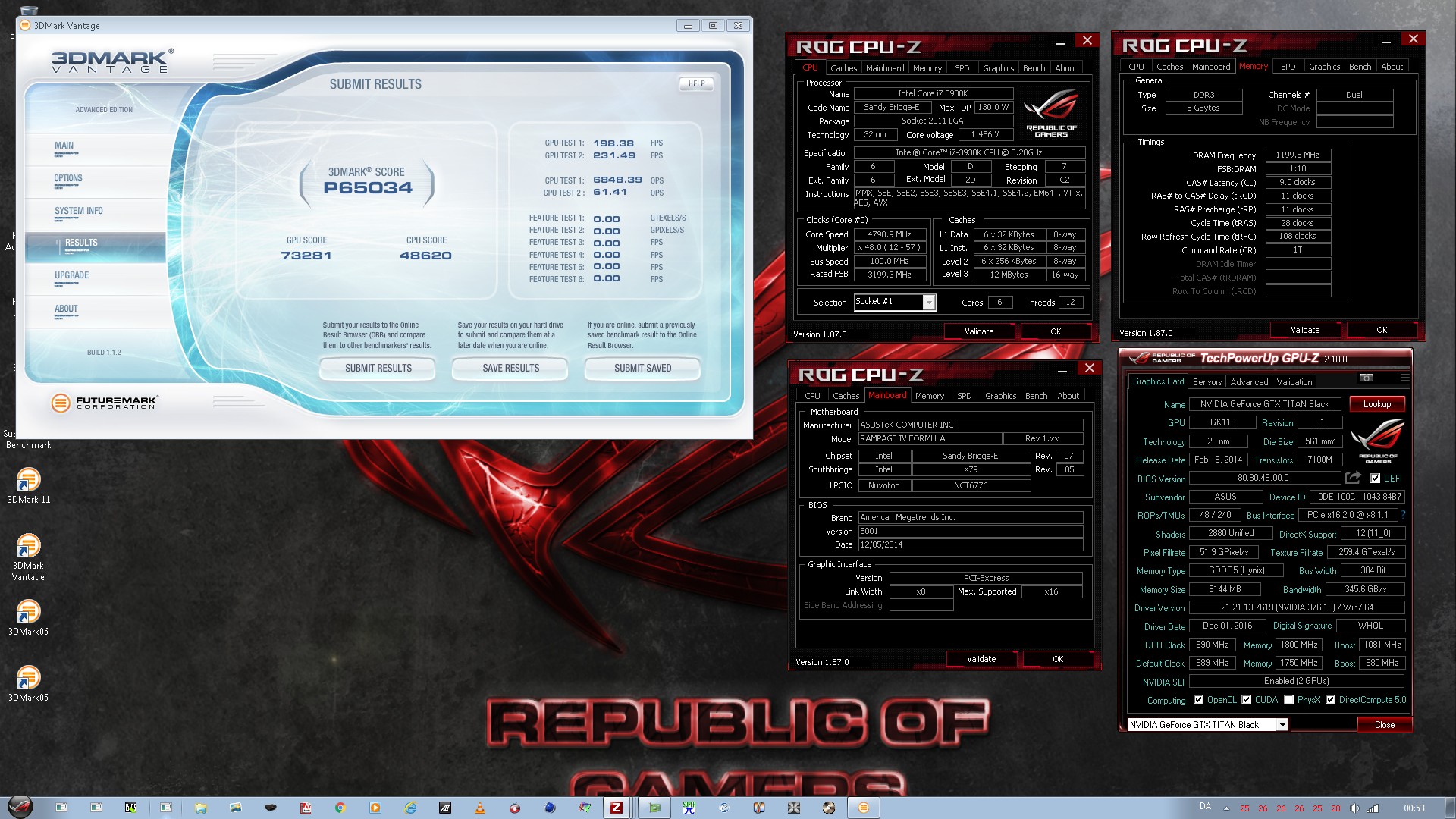This screenshot has height=819, width=1456.
Task: Expand Socket #1 selection dropdown
Action: [928, 303]
